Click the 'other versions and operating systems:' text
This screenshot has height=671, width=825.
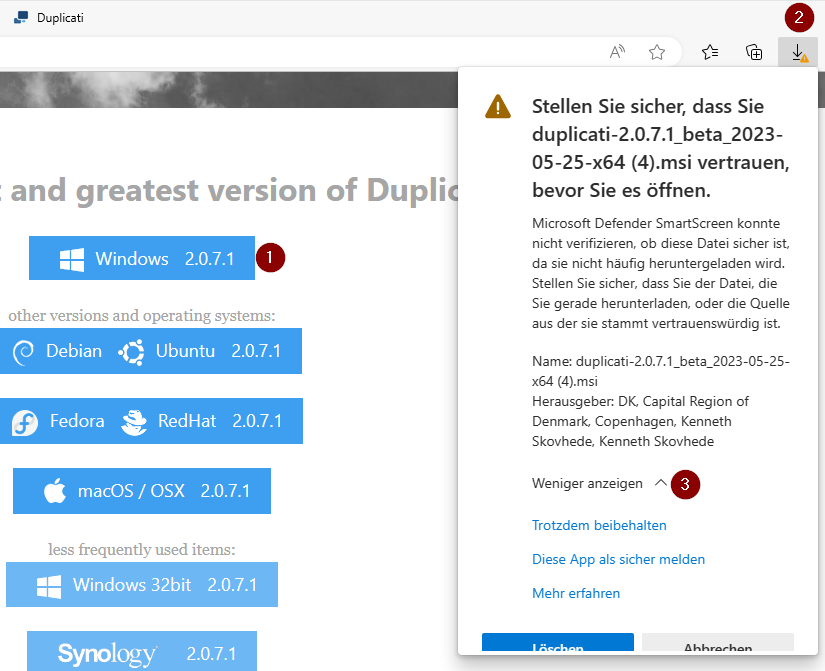point(142,315)
